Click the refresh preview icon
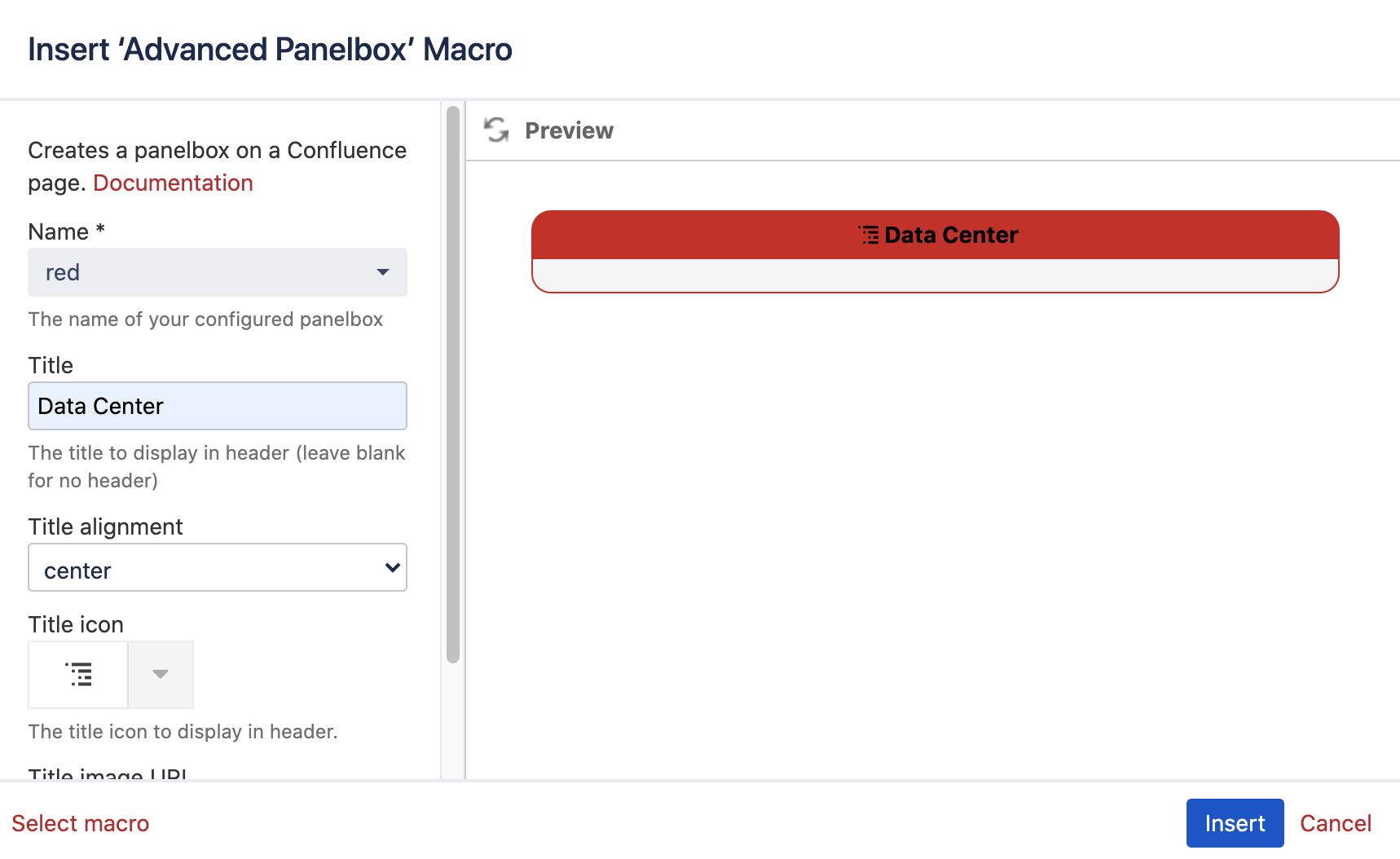 [x=497, y=130]
